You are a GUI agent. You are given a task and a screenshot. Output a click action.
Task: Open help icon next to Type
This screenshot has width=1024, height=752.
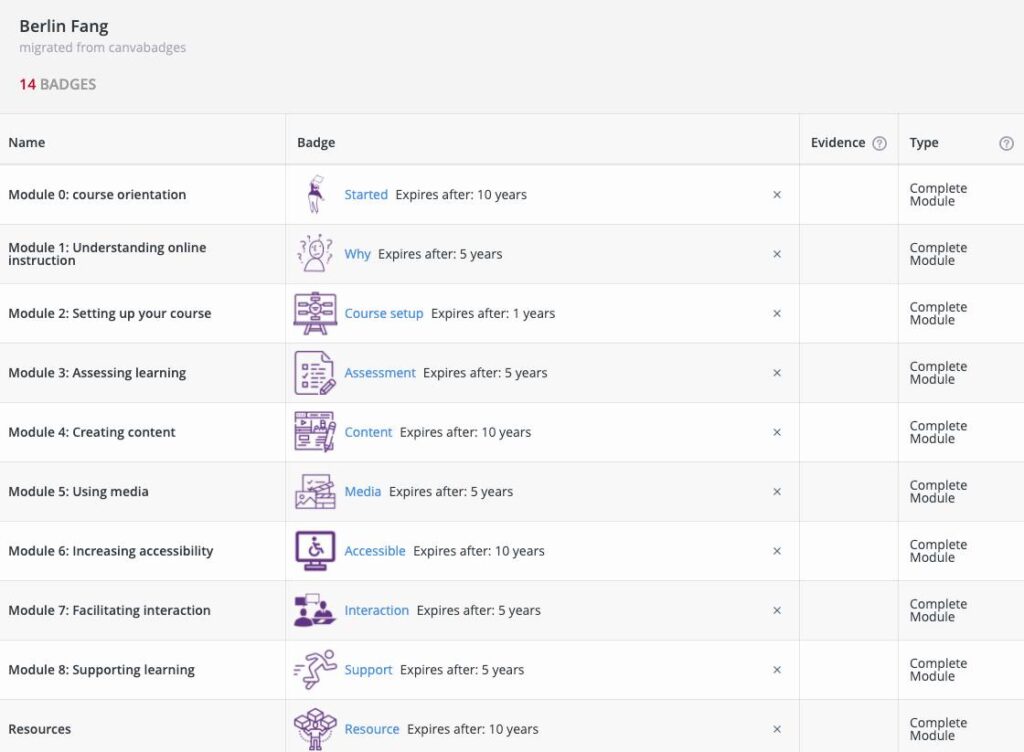[x=1006, y=143]
